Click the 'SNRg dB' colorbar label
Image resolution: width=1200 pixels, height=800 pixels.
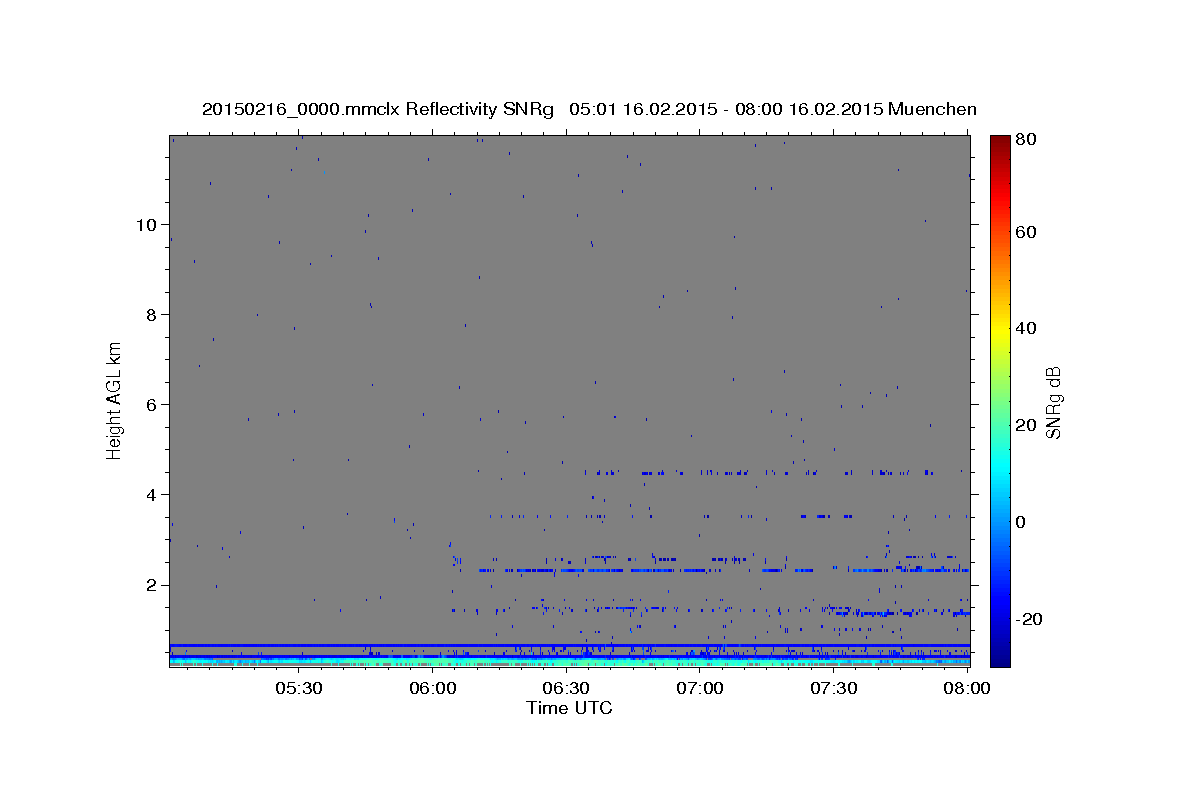click(1053, 402)
